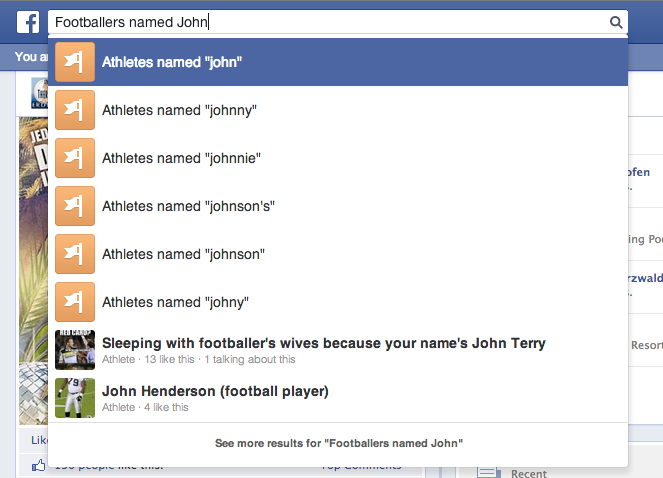
Task: Click orange flag icon beside Athletes named "johnny"
Action: (x=75, y=110)
